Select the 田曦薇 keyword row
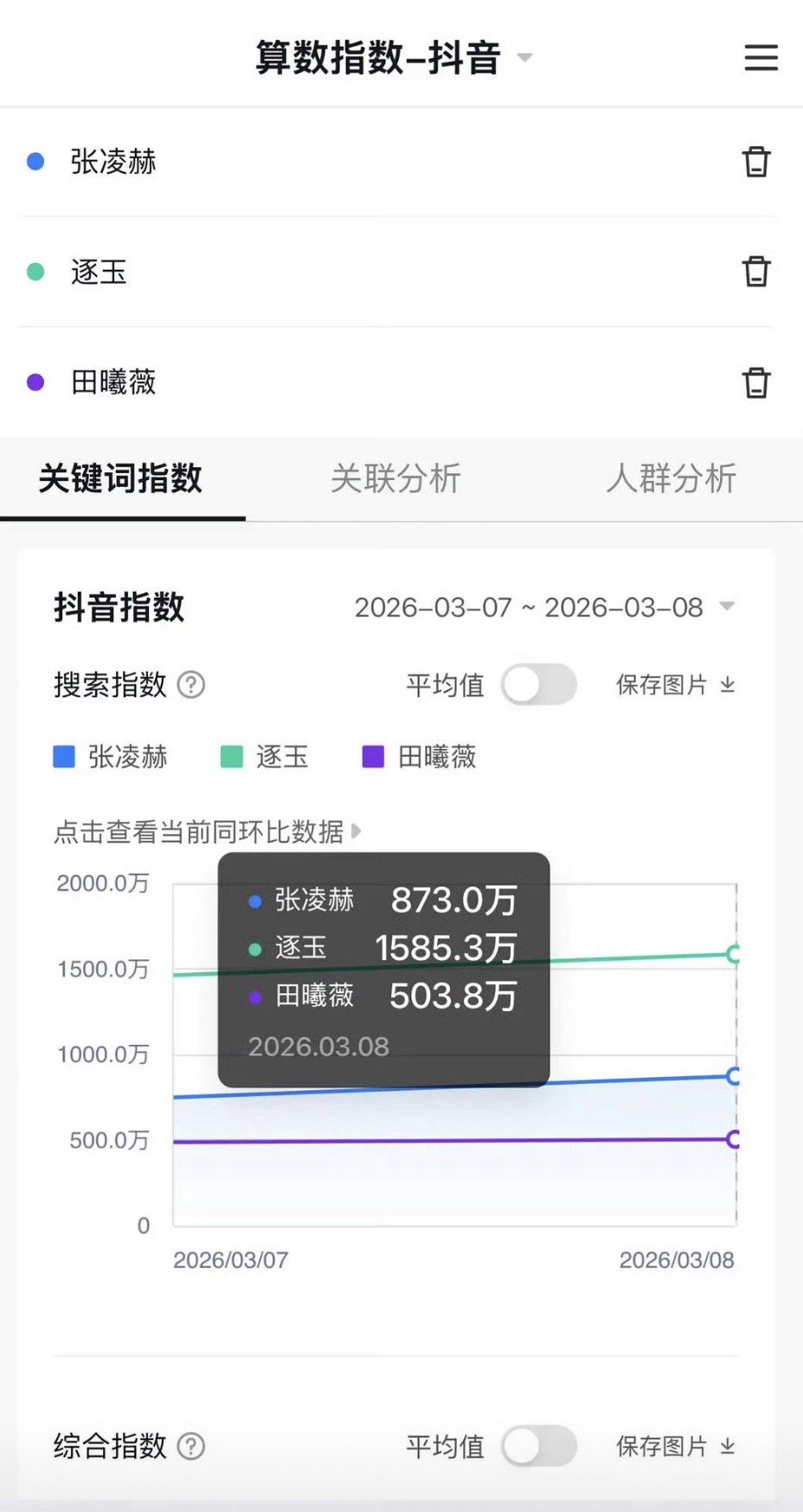The image size is (803, 1512). (396, 382)
